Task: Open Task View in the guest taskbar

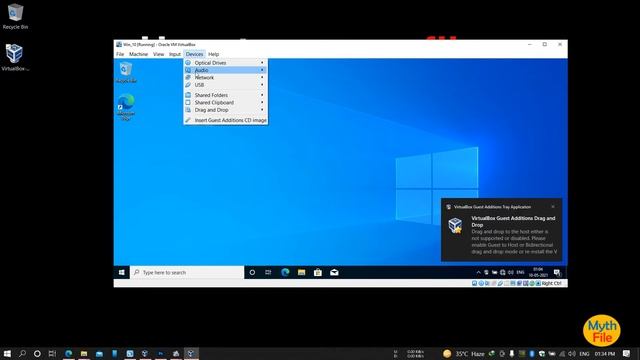Action: coord(268,272)
